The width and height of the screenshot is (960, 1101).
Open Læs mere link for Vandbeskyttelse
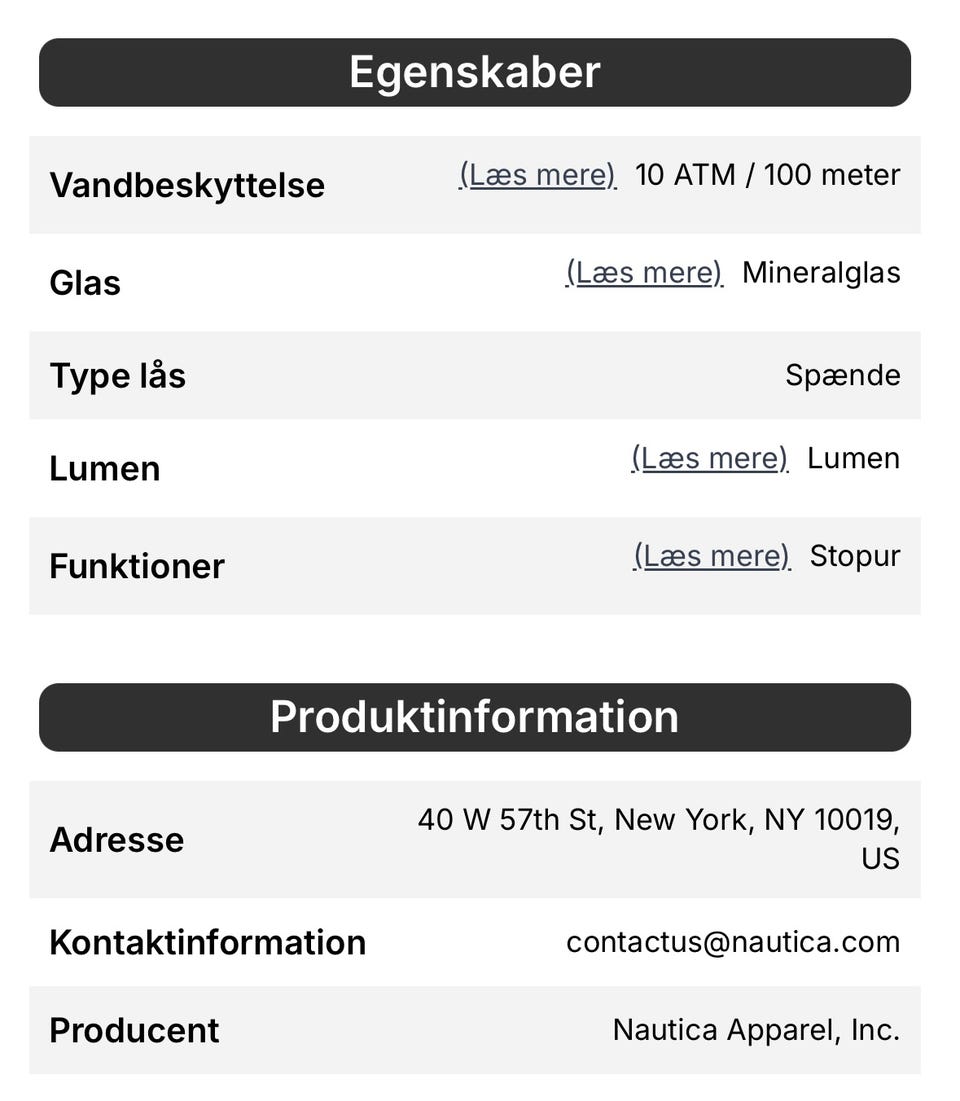tap(538, 175)
